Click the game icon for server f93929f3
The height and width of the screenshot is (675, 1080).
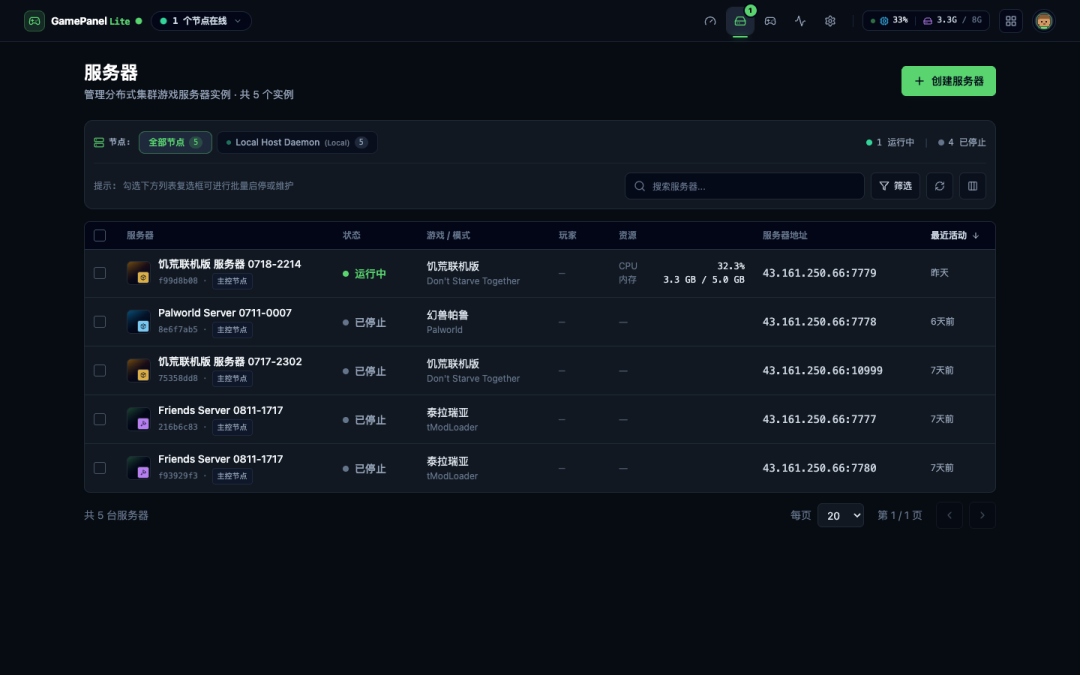click(x=138, y=468)
